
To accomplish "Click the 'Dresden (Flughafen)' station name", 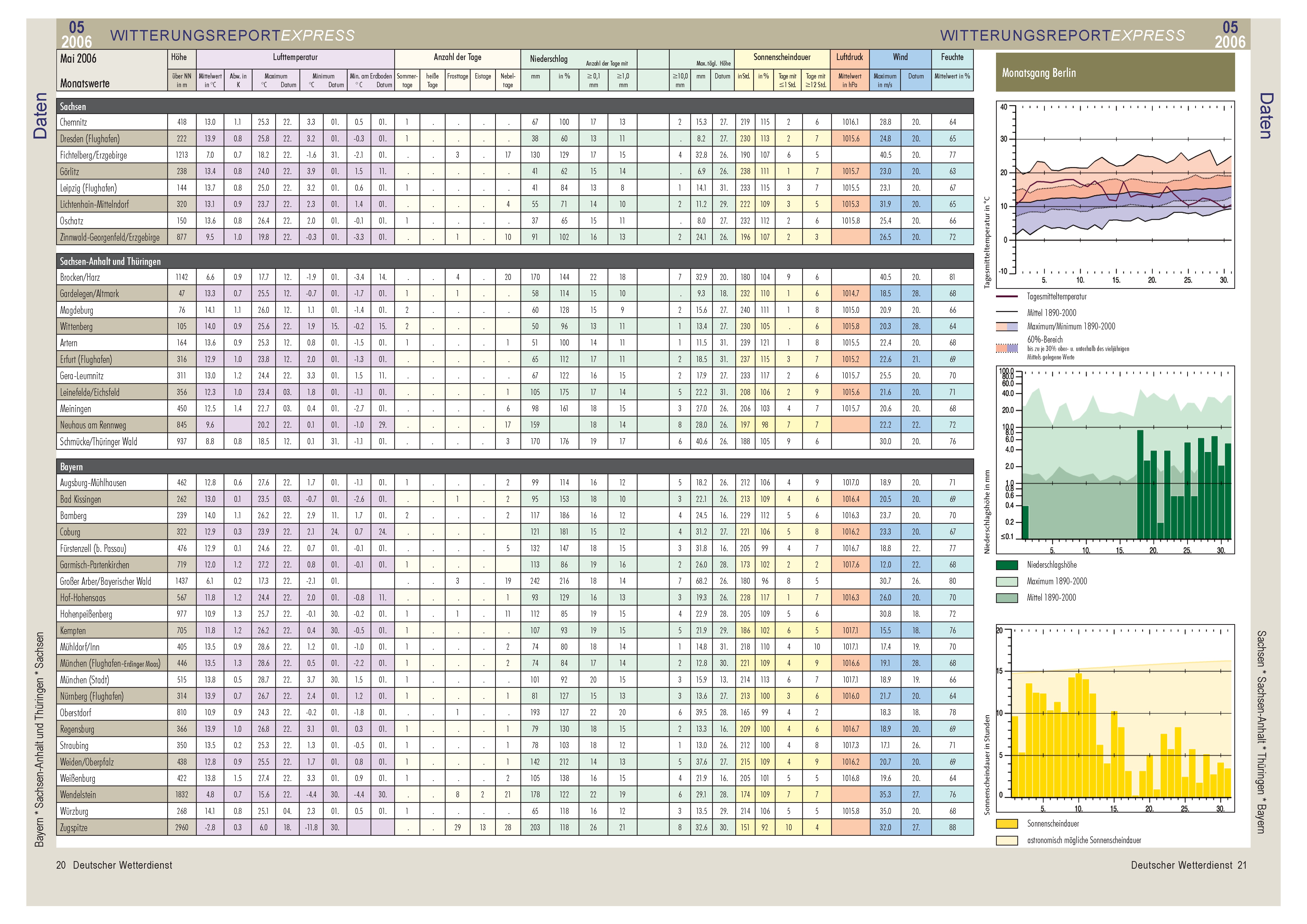I will (90, 139).
